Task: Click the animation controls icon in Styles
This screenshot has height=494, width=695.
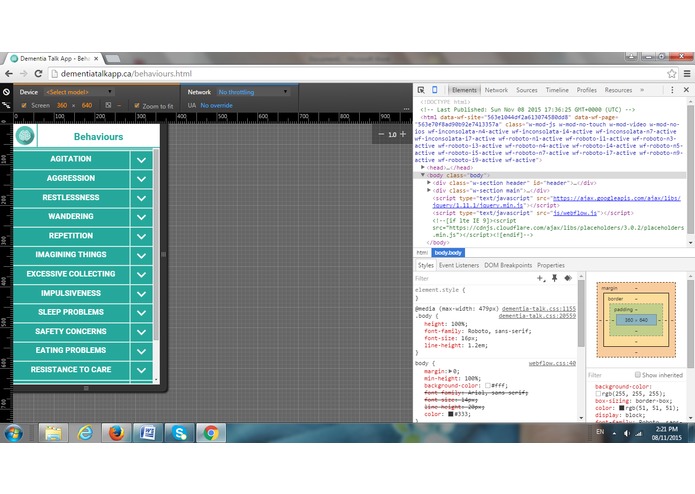Action: (568, 278)
